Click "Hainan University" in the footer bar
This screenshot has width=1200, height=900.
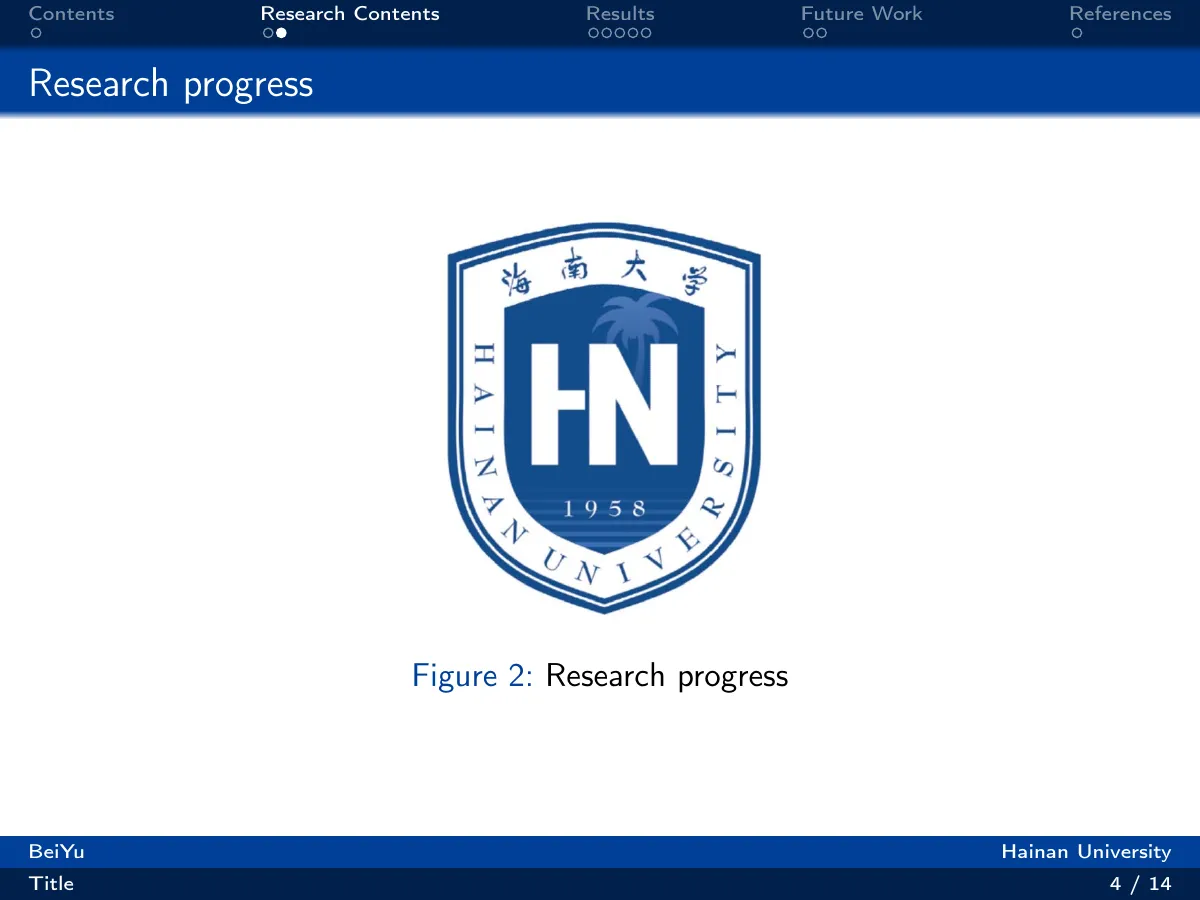click(1086, 852)
